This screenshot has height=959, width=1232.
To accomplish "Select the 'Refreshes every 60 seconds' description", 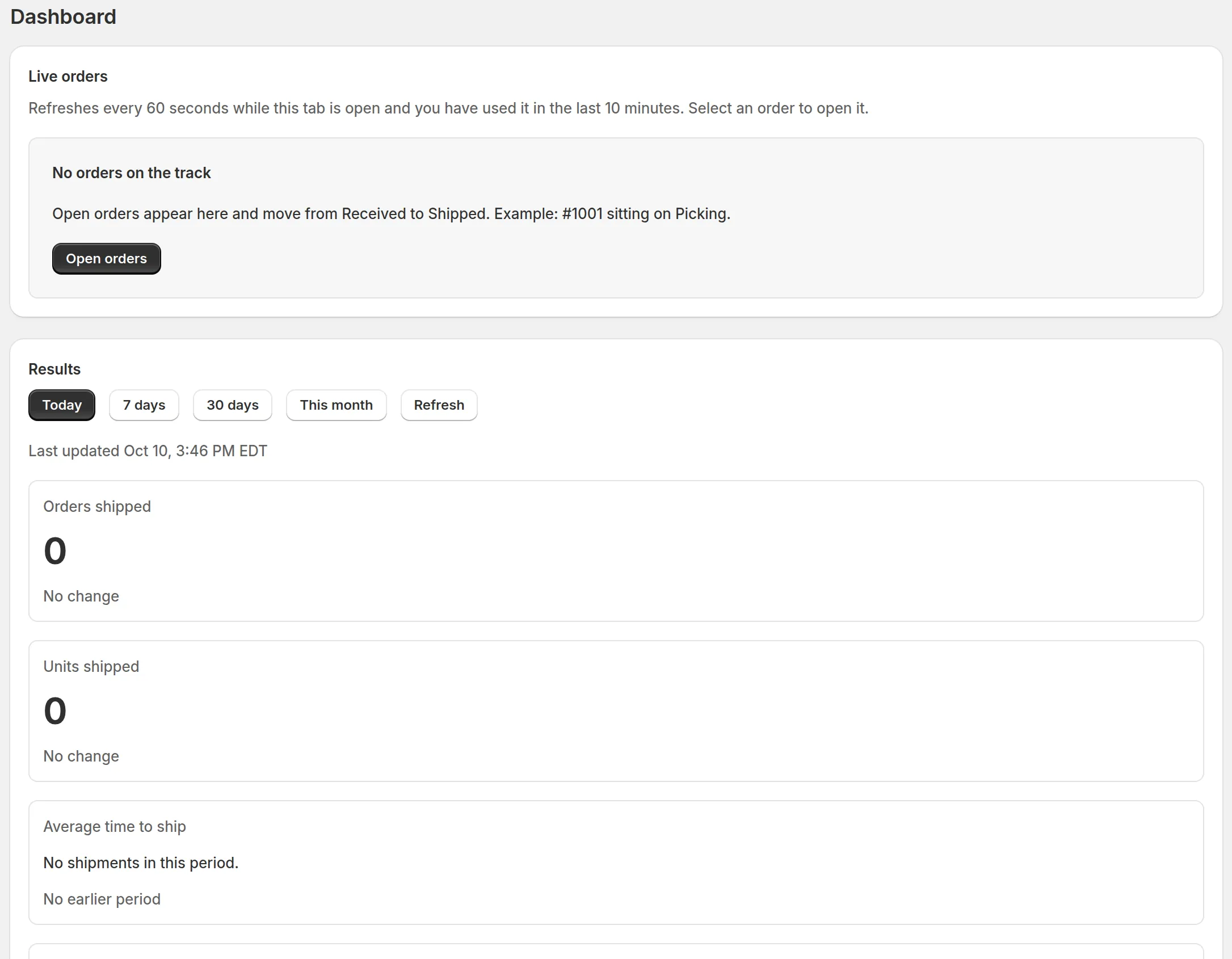I will 448,108.
